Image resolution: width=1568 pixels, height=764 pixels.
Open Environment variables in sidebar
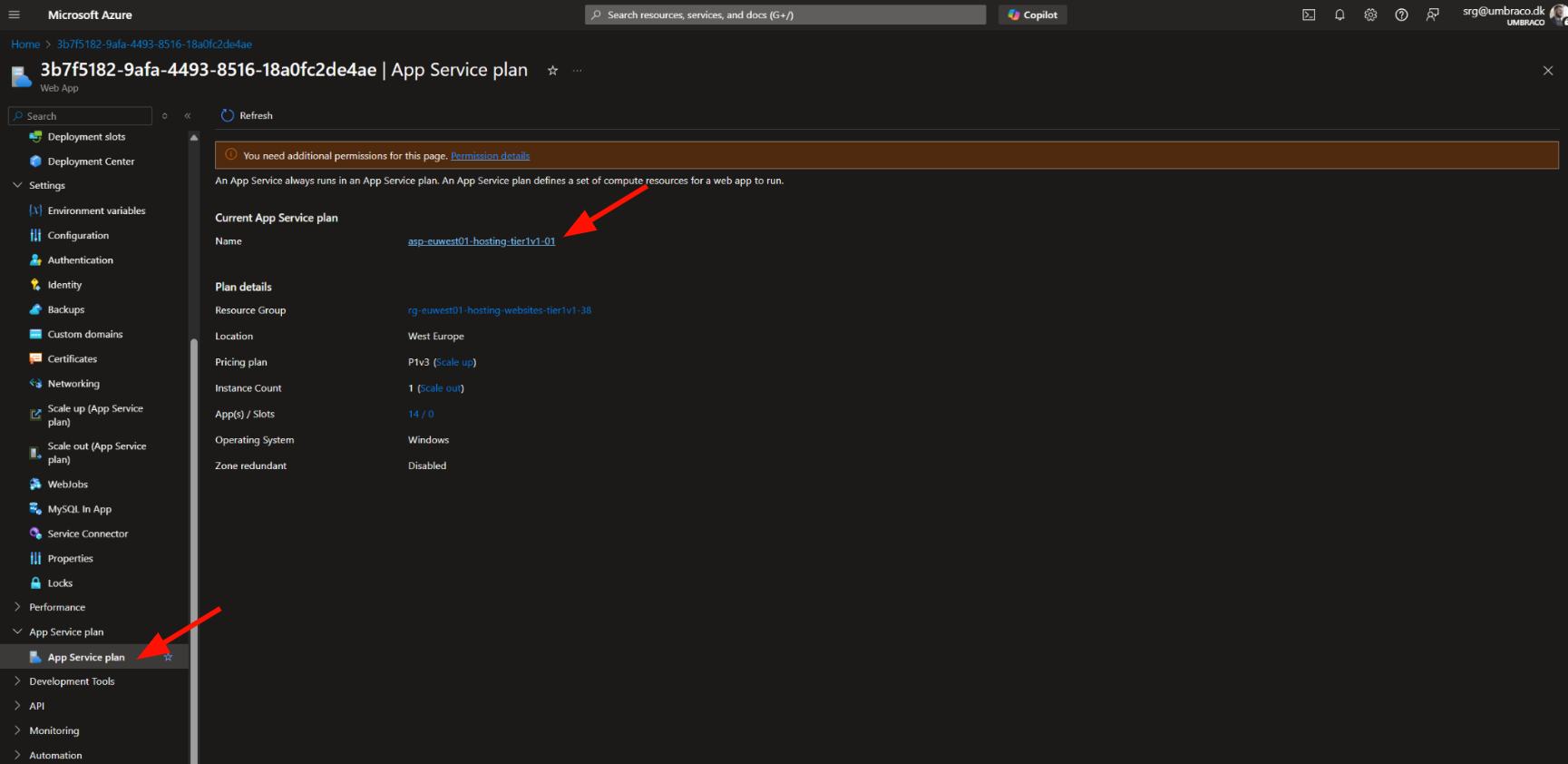(96, 211)
